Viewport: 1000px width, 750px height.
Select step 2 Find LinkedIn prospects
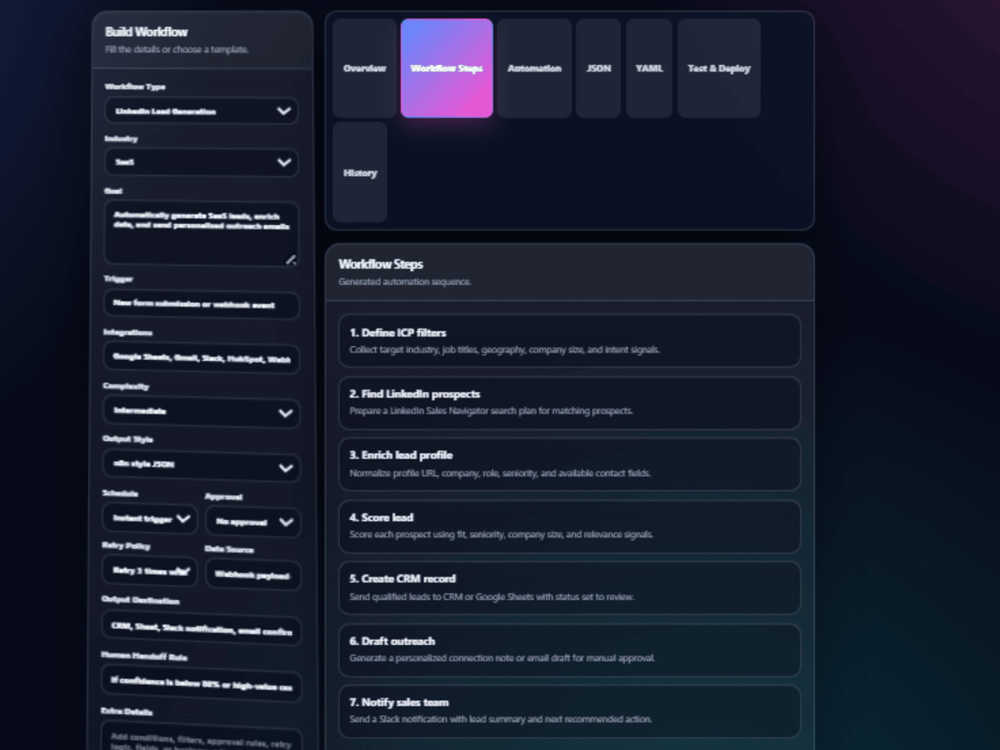point(570,402)
